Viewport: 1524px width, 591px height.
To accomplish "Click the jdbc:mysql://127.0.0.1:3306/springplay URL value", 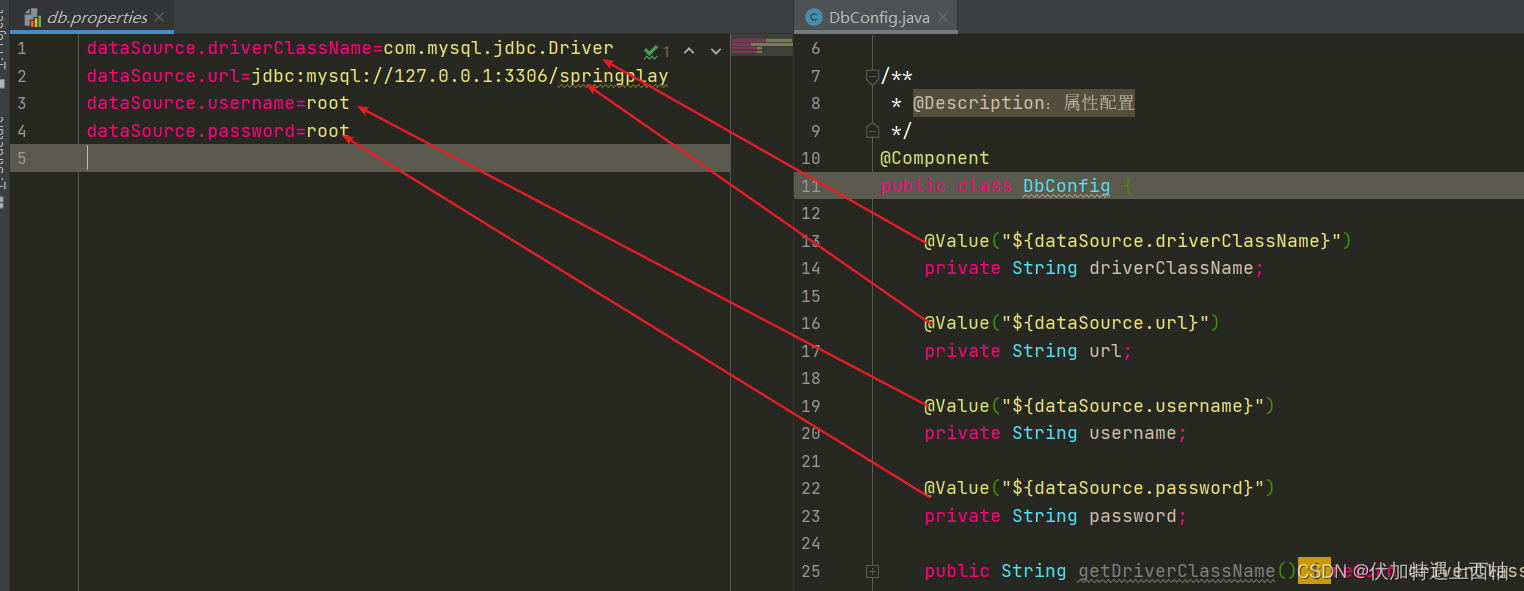I will (460, 76).
